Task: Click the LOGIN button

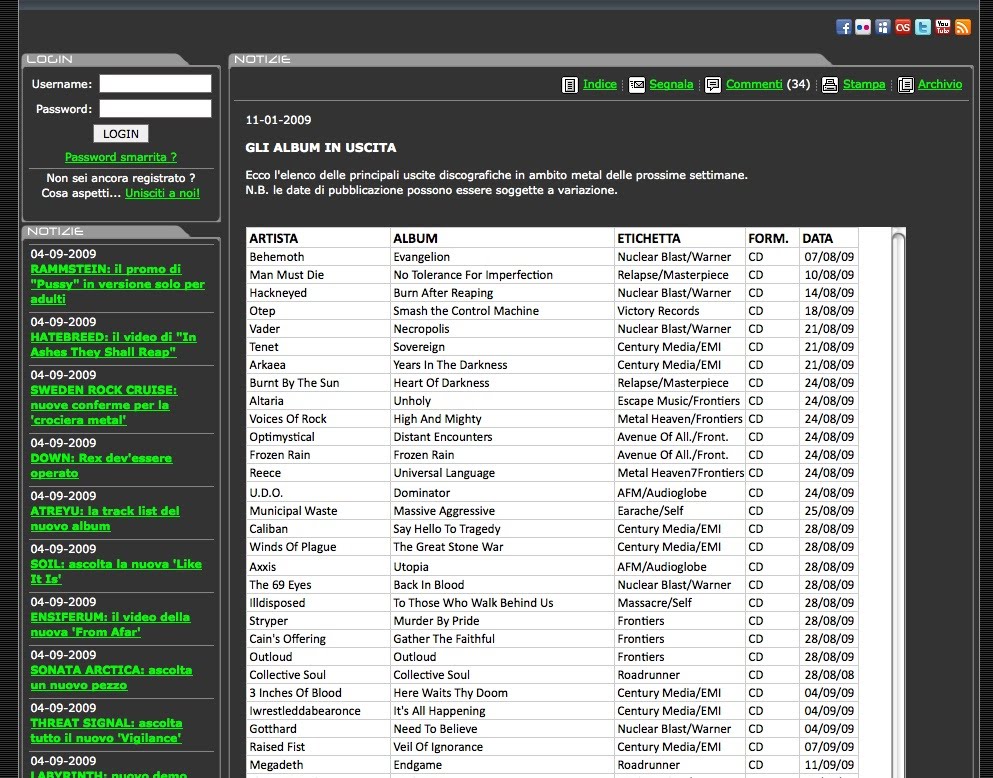Action: (121, 134)
